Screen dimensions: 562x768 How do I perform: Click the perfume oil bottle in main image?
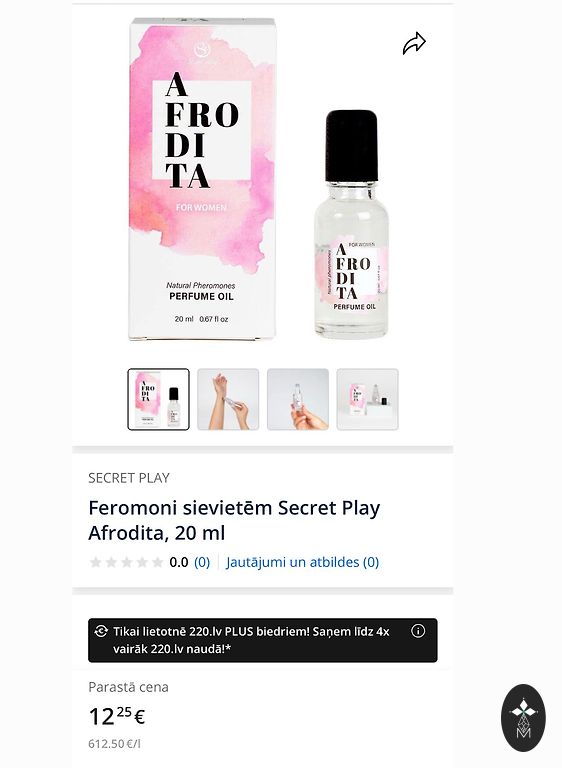click(x=351, y=224)
